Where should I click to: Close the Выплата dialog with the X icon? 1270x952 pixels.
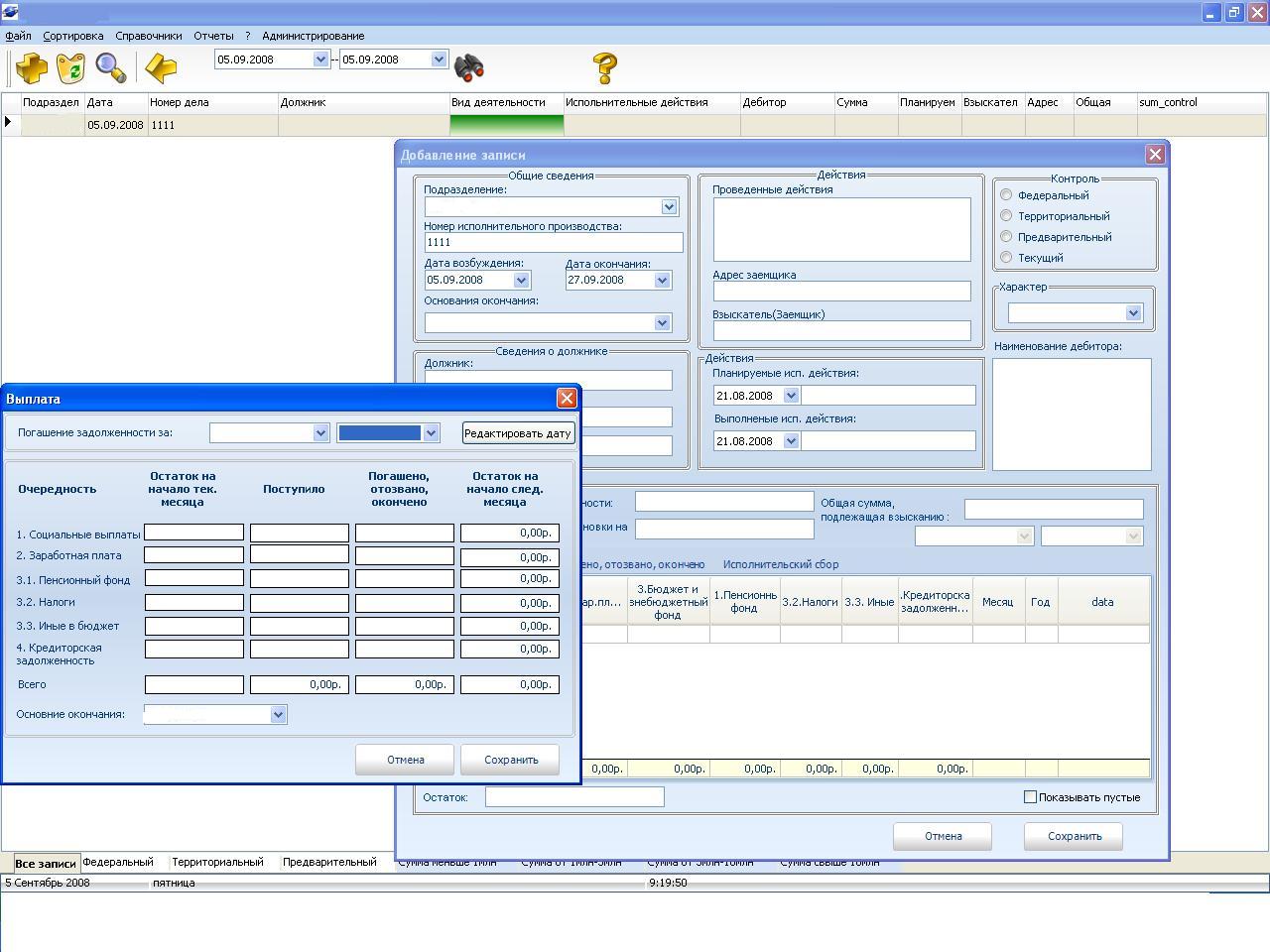[x=567, y=399]
